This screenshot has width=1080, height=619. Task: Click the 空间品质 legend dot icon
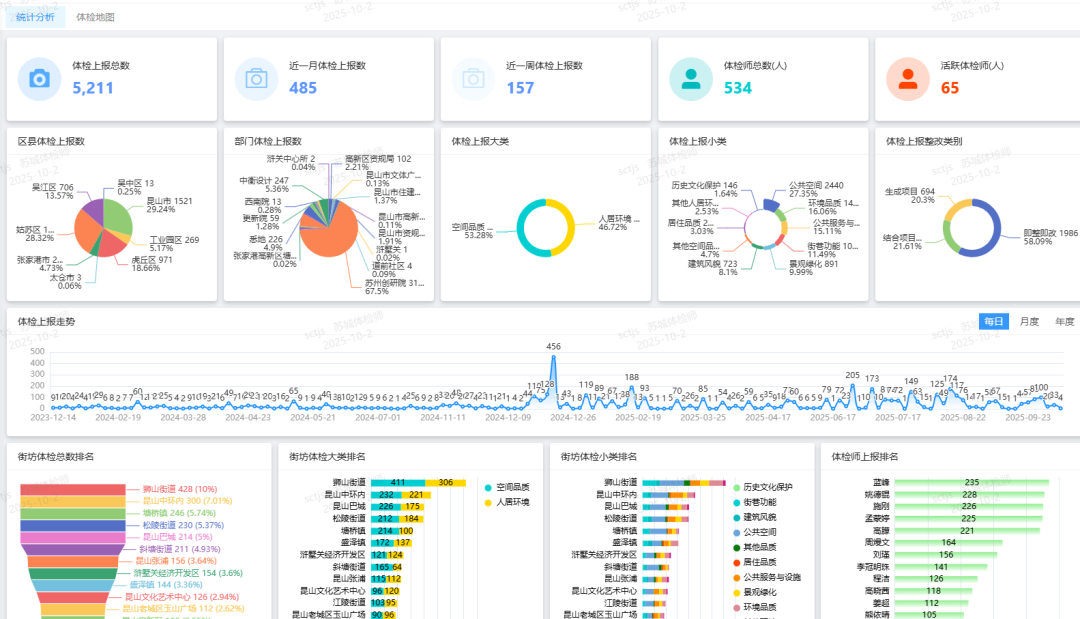tap(488, 487)
